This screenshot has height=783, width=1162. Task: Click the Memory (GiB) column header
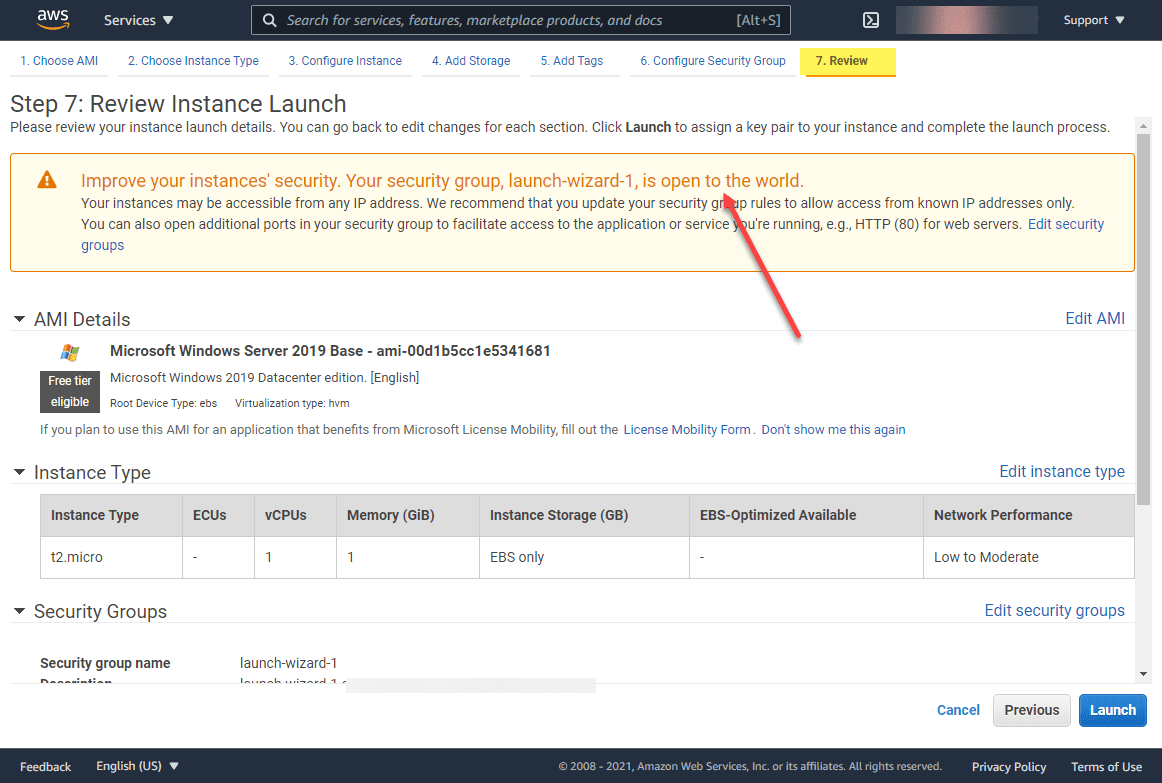tap(408, 516)
